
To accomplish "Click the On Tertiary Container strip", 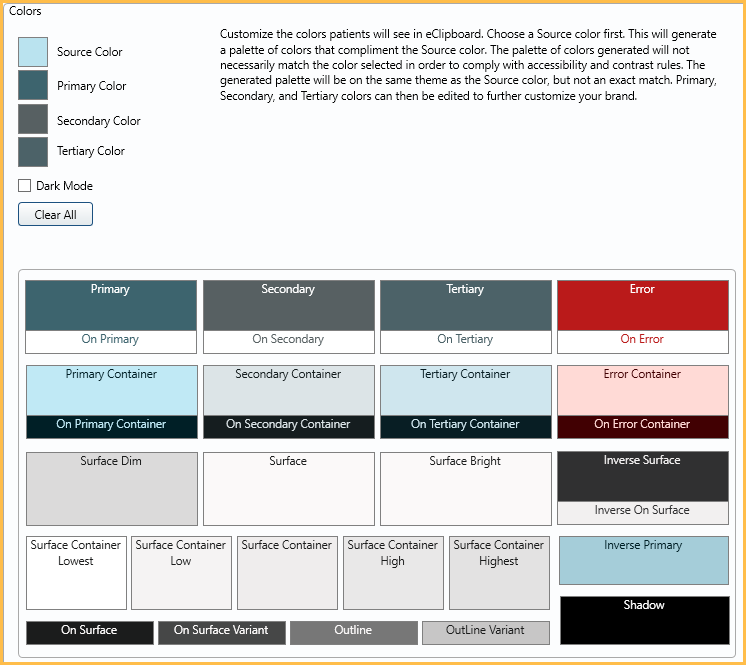I will click(465, 425).
